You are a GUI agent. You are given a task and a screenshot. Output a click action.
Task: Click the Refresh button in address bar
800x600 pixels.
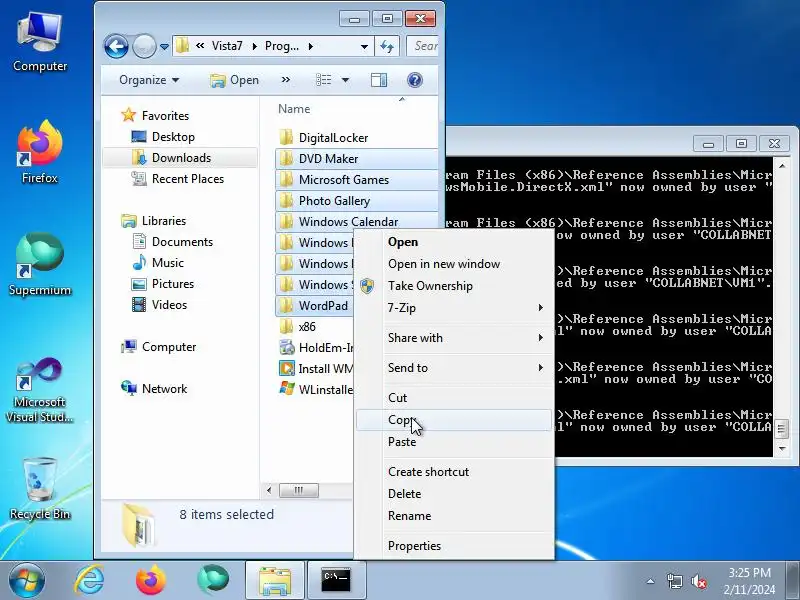pos(387,47)
